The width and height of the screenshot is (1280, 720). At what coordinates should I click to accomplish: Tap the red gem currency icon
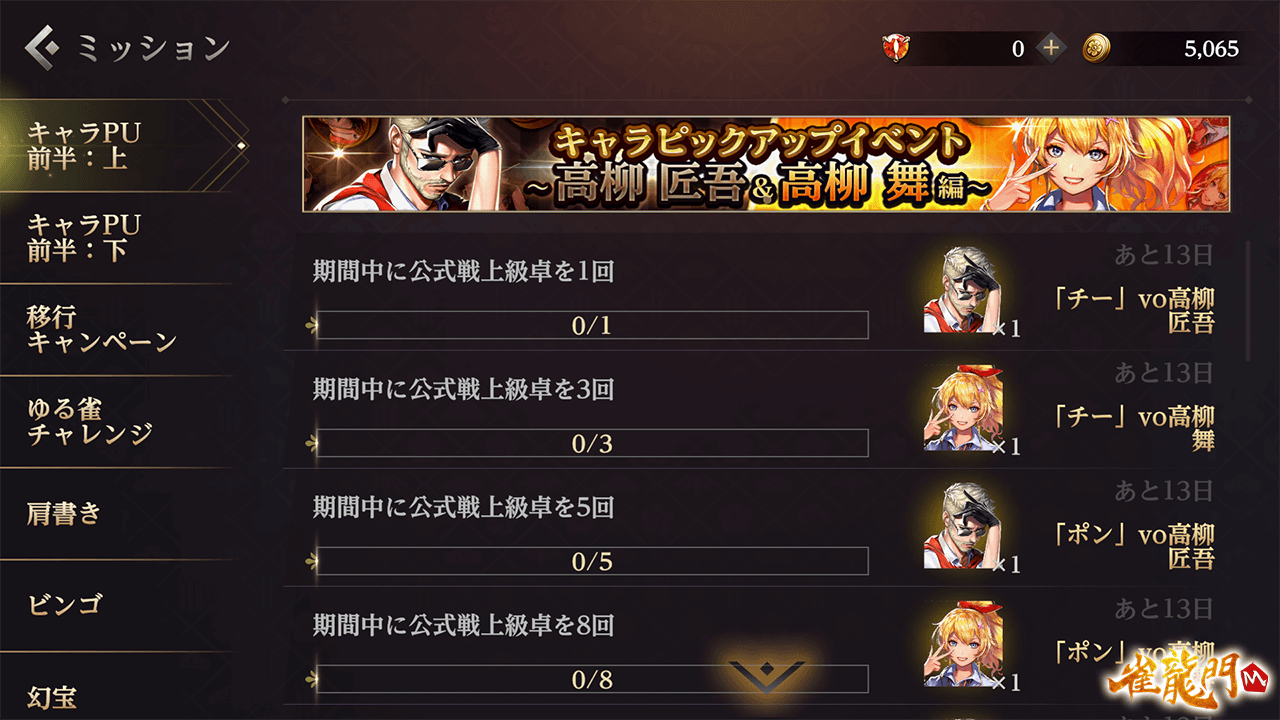(895, 47)
